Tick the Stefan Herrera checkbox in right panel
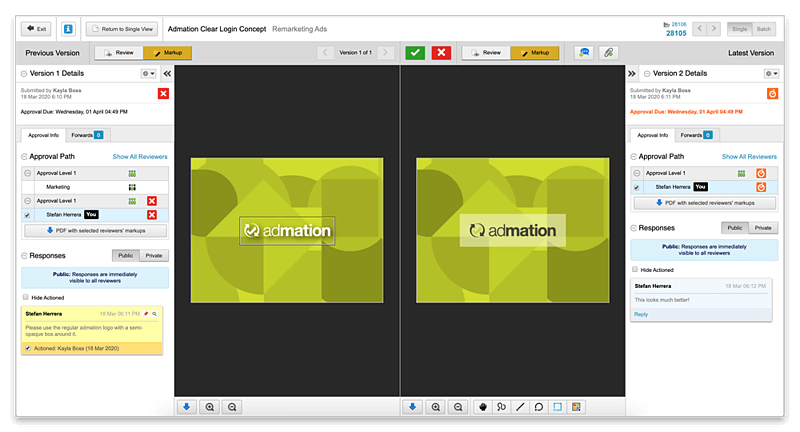 click(637, 188)
